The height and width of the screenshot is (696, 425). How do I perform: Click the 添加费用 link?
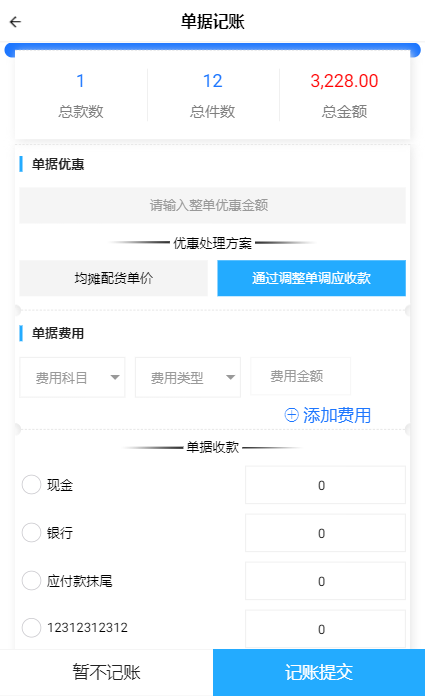click(x=328, y=415)
